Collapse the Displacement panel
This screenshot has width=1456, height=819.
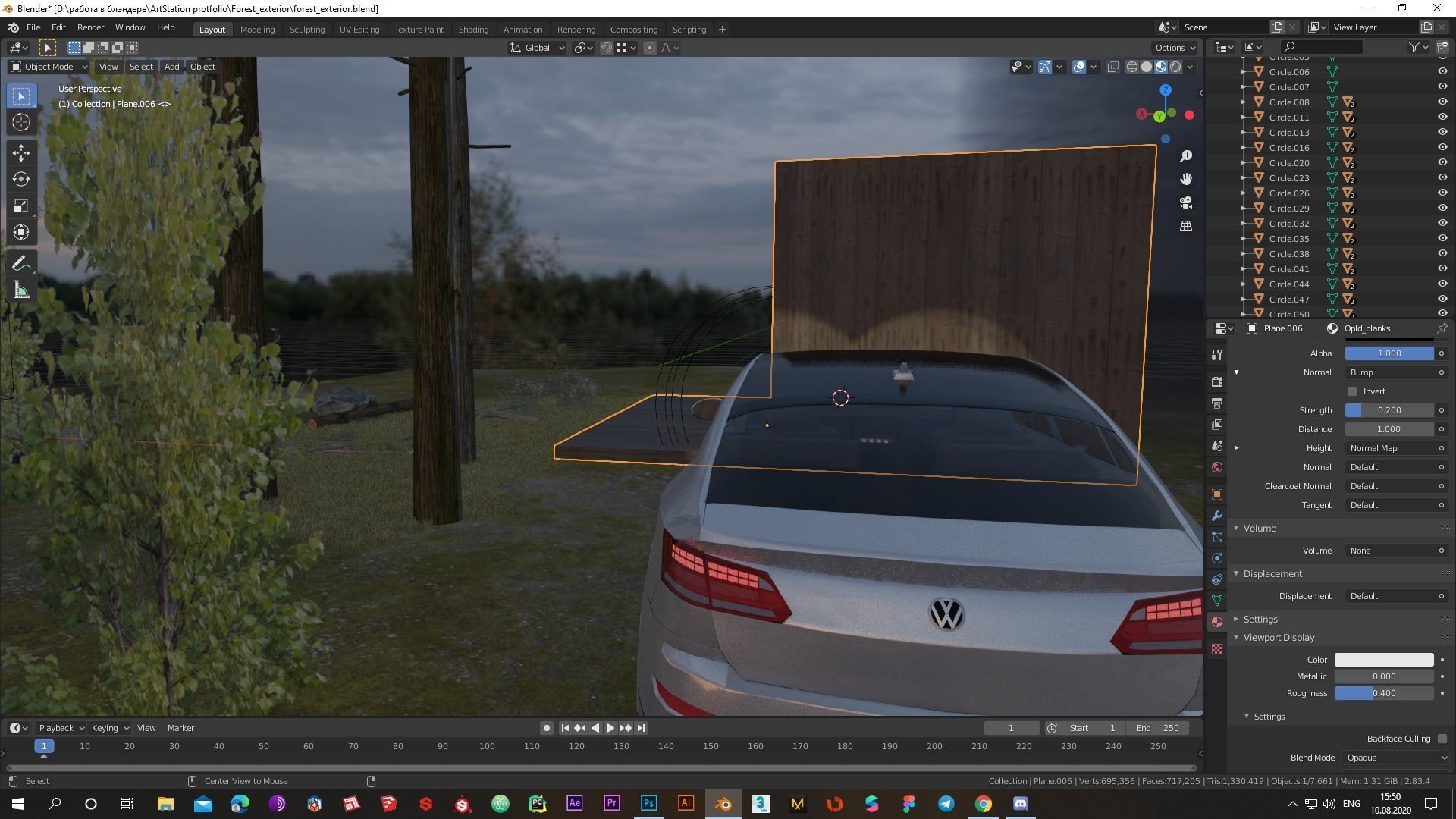pyautogui.click(x=1236, y=573)
